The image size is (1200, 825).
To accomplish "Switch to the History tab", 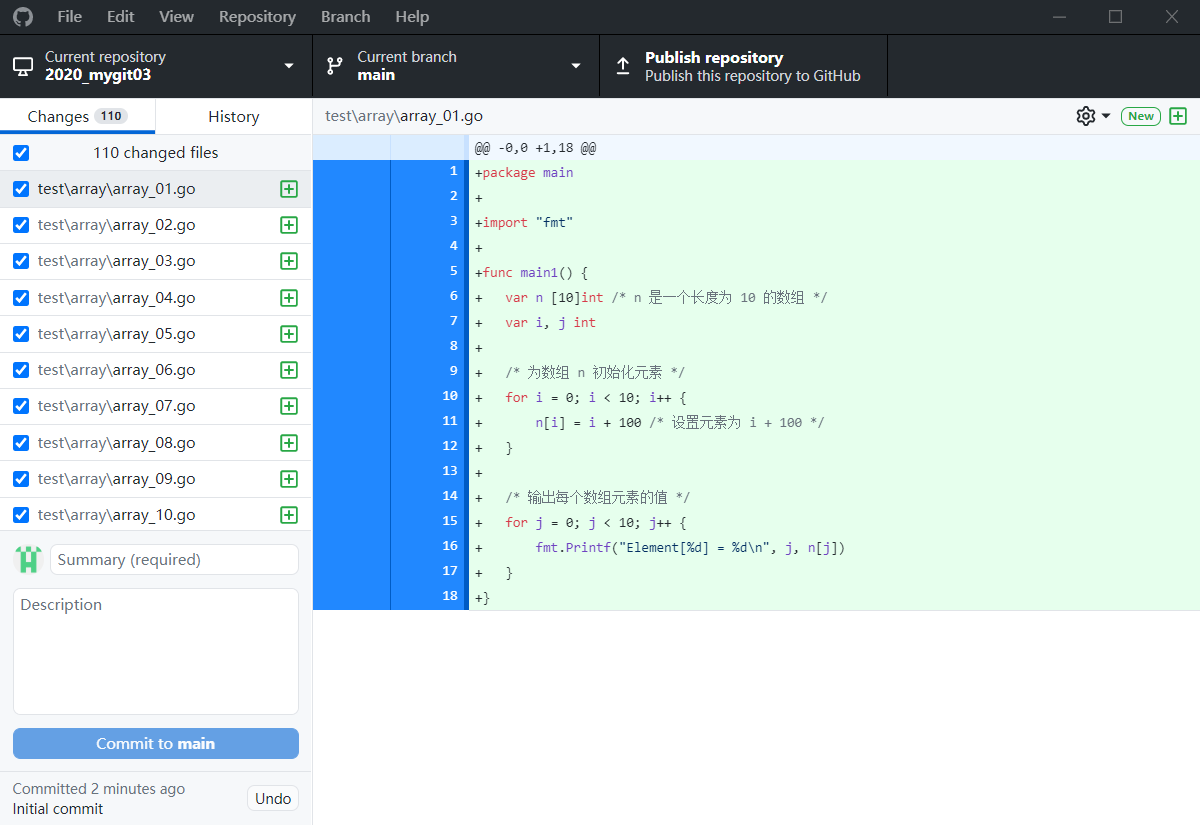I will pyautogui.click(x=234, y=116).
